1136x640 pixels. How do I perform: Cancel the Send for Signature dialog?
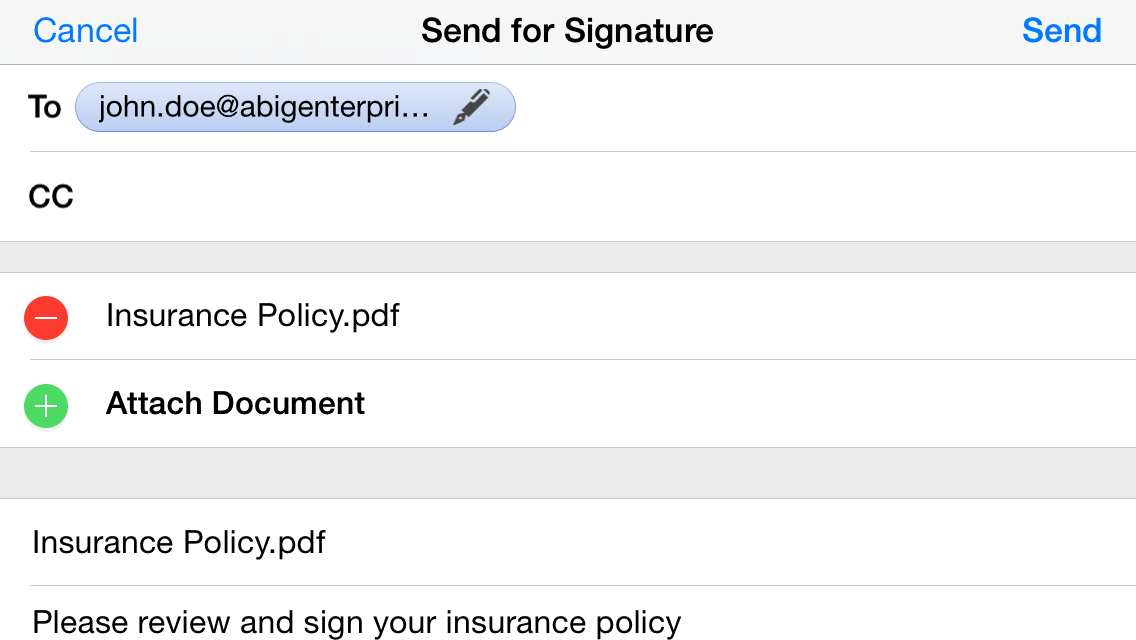pyautogui.click(x=86, y=31)
